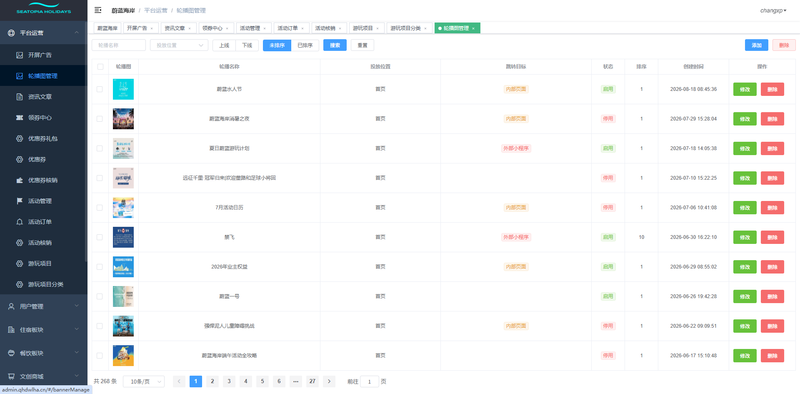800x394 pixels.
Task: Close the 游玩项目分类 tab with its x
Action: tap(425, 29)
